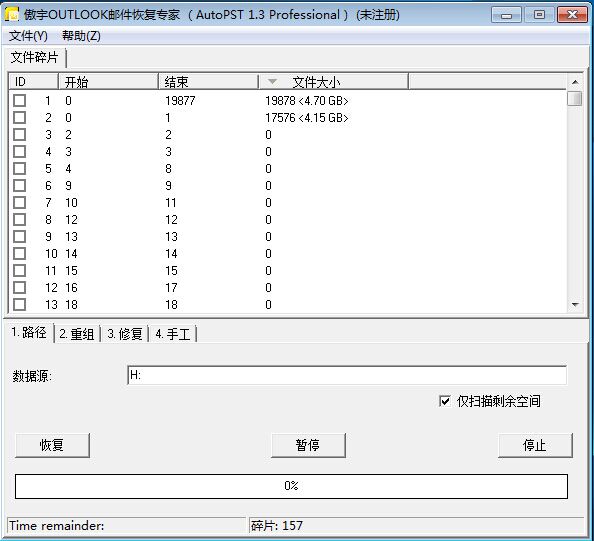This screenshot has height=541, width=594.
Task: Click the scrollbar up arrow in fragment list
Action: [x=575, y=82]
